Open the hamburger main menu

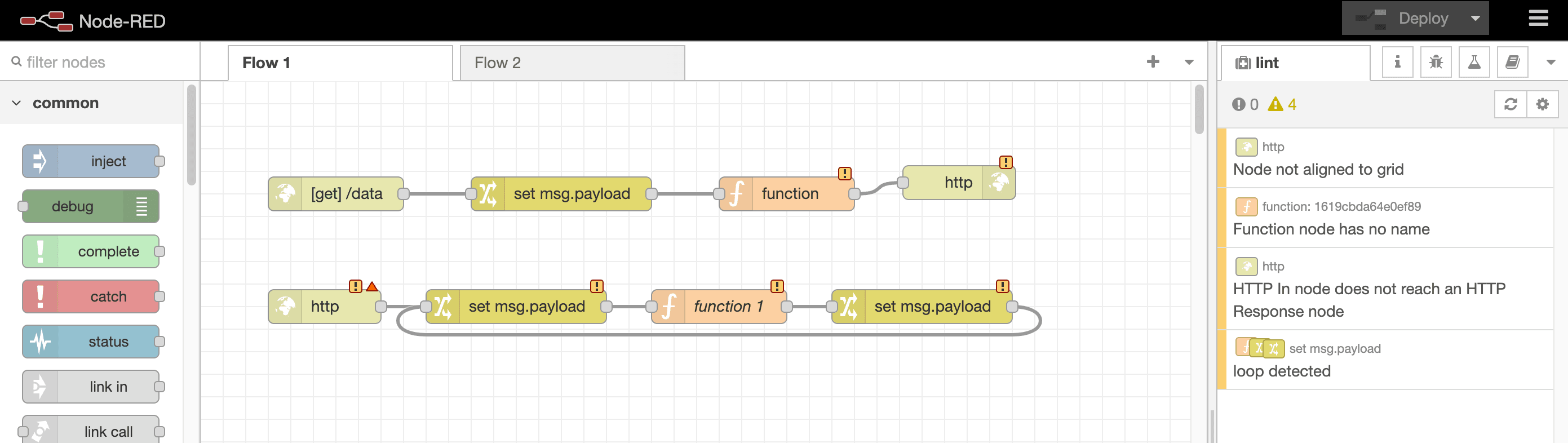[1538, 18]
